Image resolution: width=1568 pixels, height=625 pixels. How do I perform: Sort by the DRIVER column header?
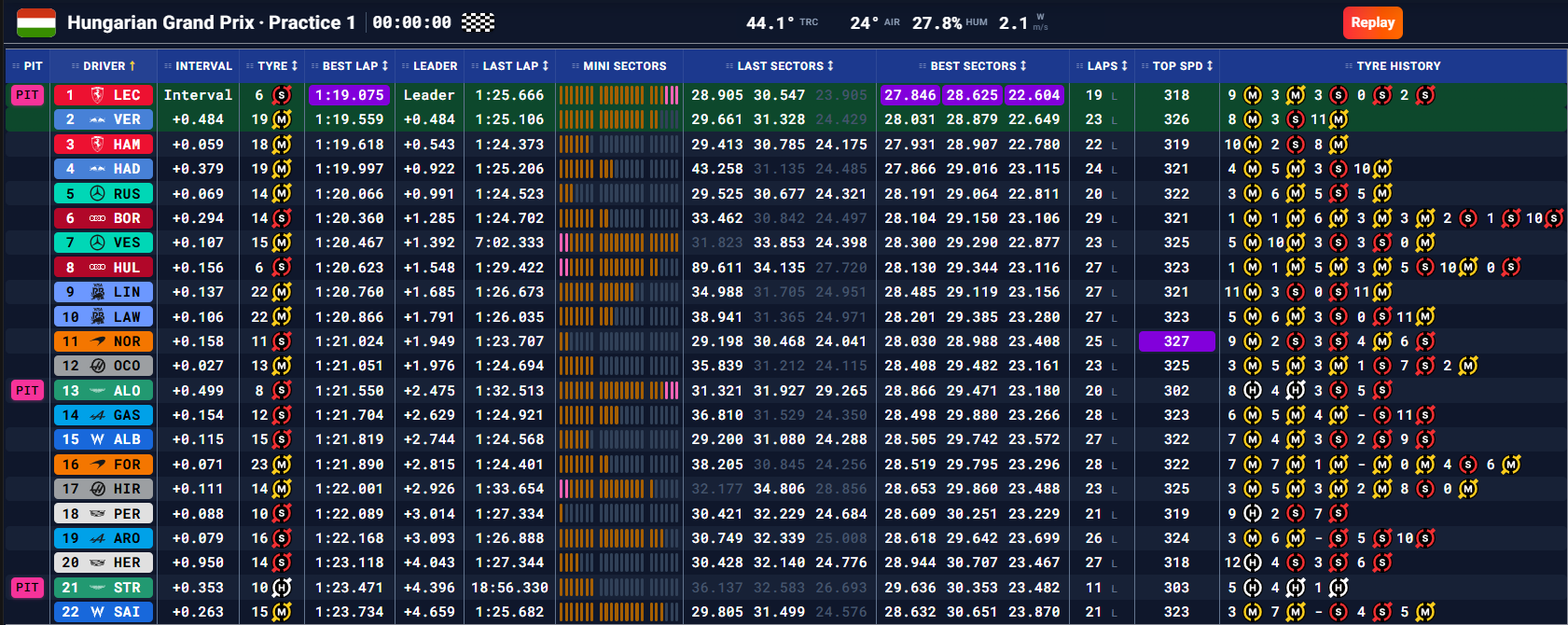104,66
